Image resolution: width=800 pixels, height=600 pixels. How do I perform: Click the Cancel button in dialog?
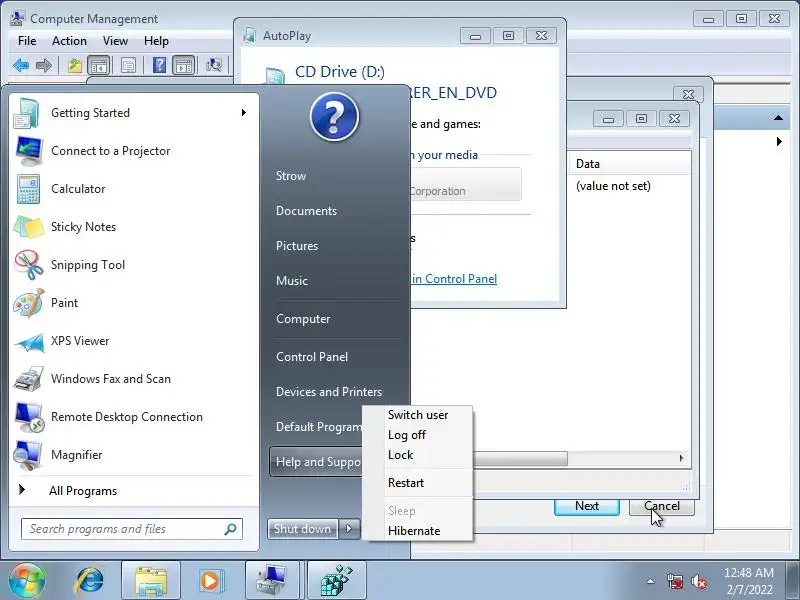point(662,506)
